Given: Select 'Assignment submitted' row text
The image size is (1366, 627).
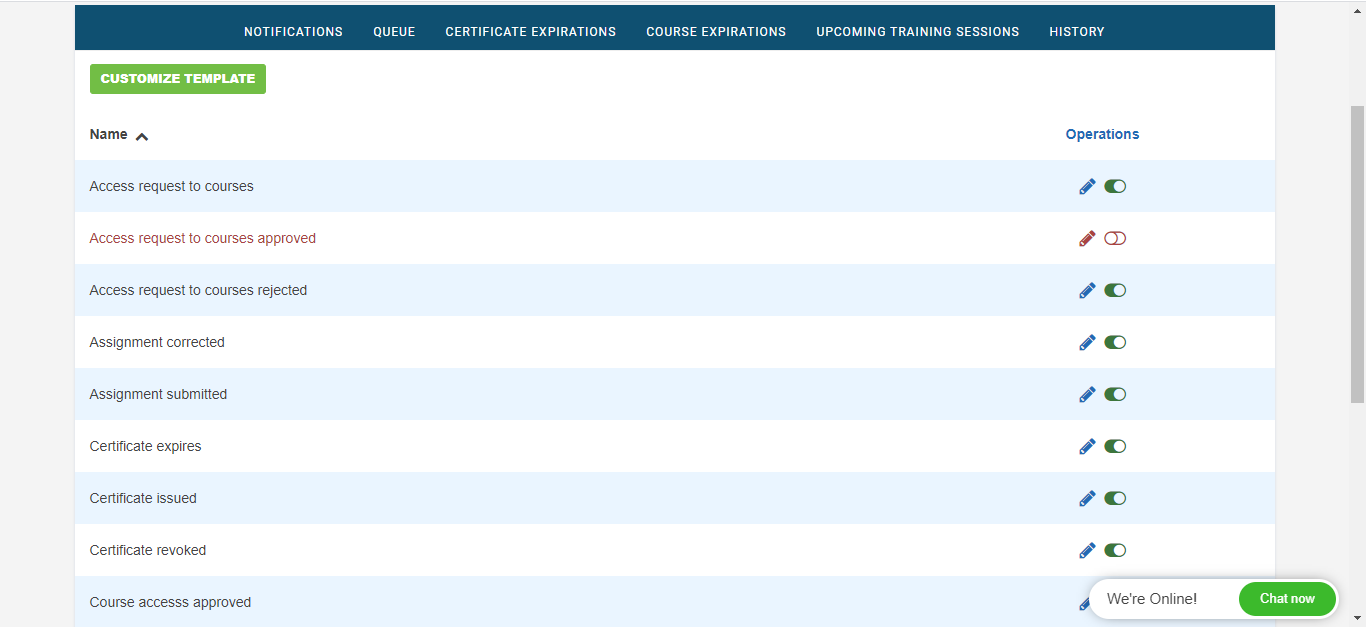Looking at the screenshot, I should click(x=158, y=394).
